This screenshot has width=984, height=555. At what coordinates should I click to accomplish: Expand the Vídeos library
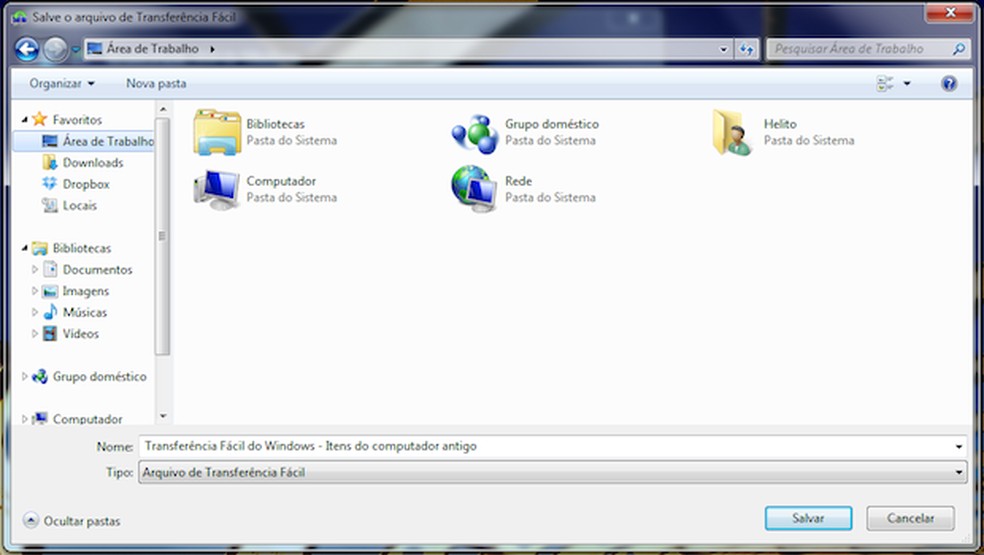(35, 333)
